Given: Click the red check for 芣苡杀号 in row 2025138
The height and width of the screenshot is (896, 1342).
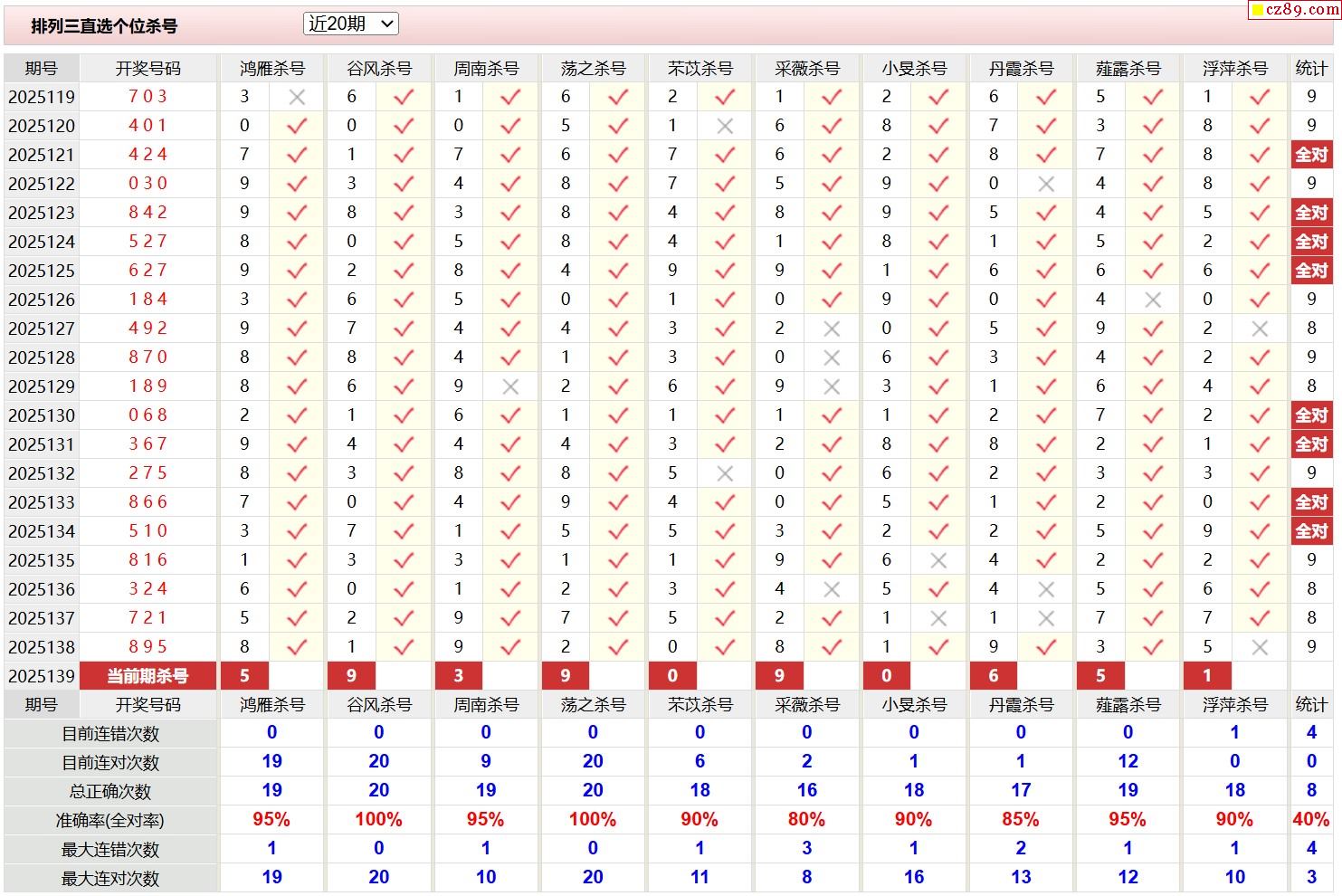Looking at the screenshot, I should (725, 647).
